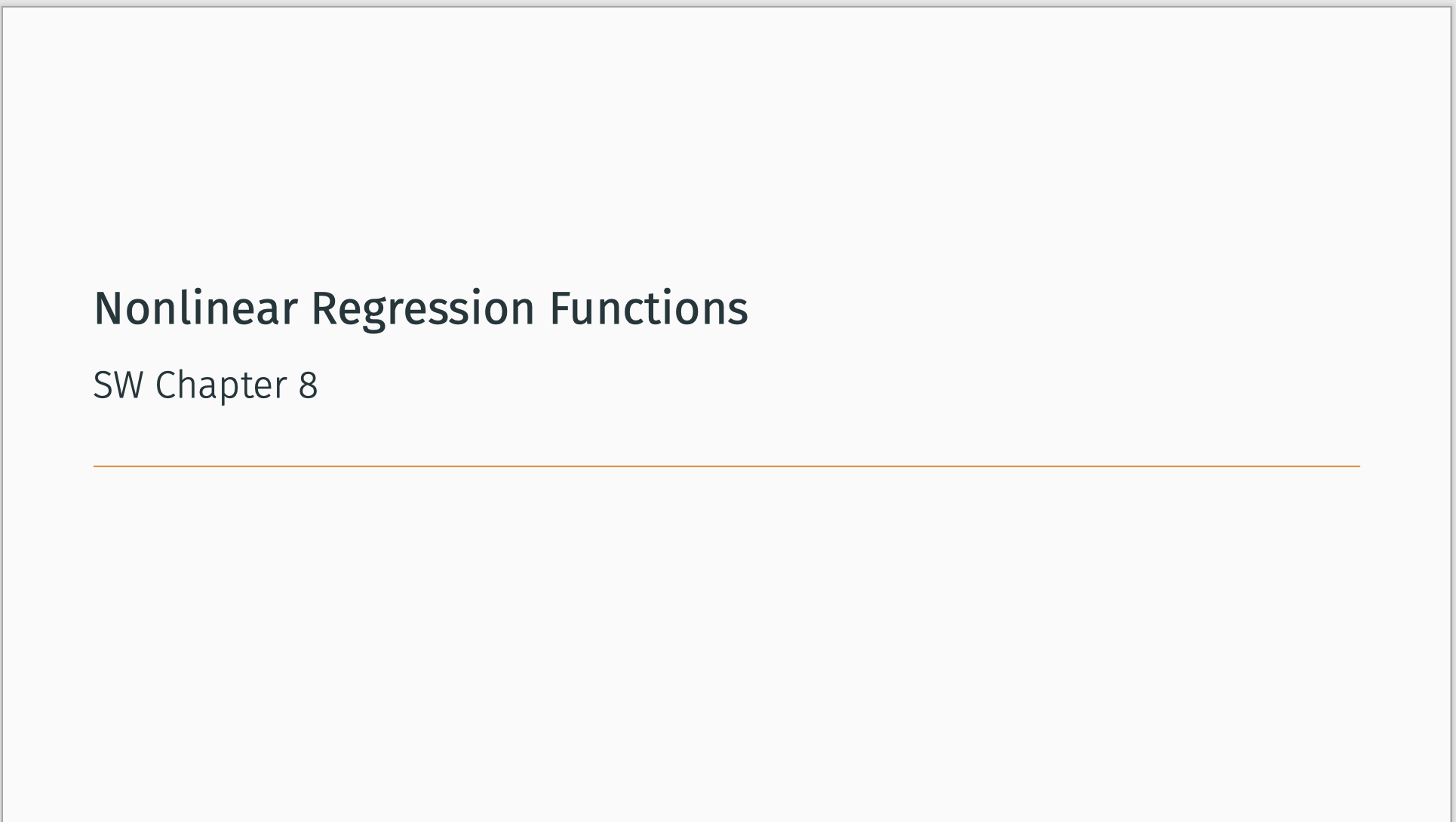This screenshot has height=822, width=1456.
Task: Click the capital "N" starting the title
Action: pos(106,309)
